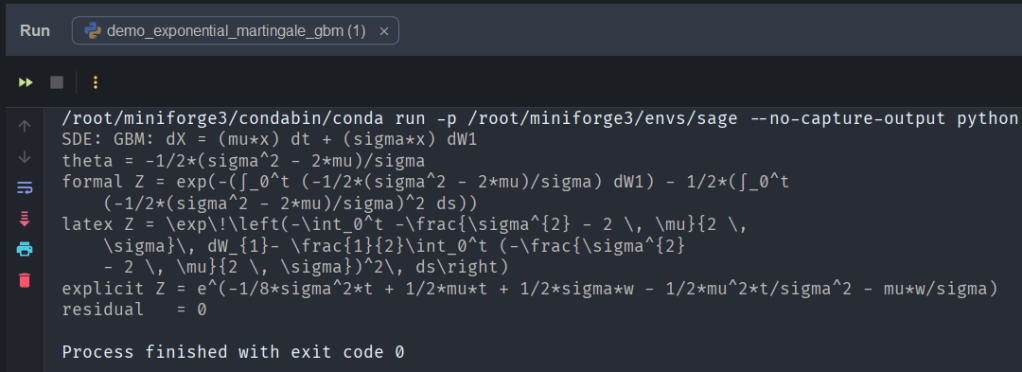Click the 'residual = 0' output line
1022x372 pixels.
tap(134, 310)
